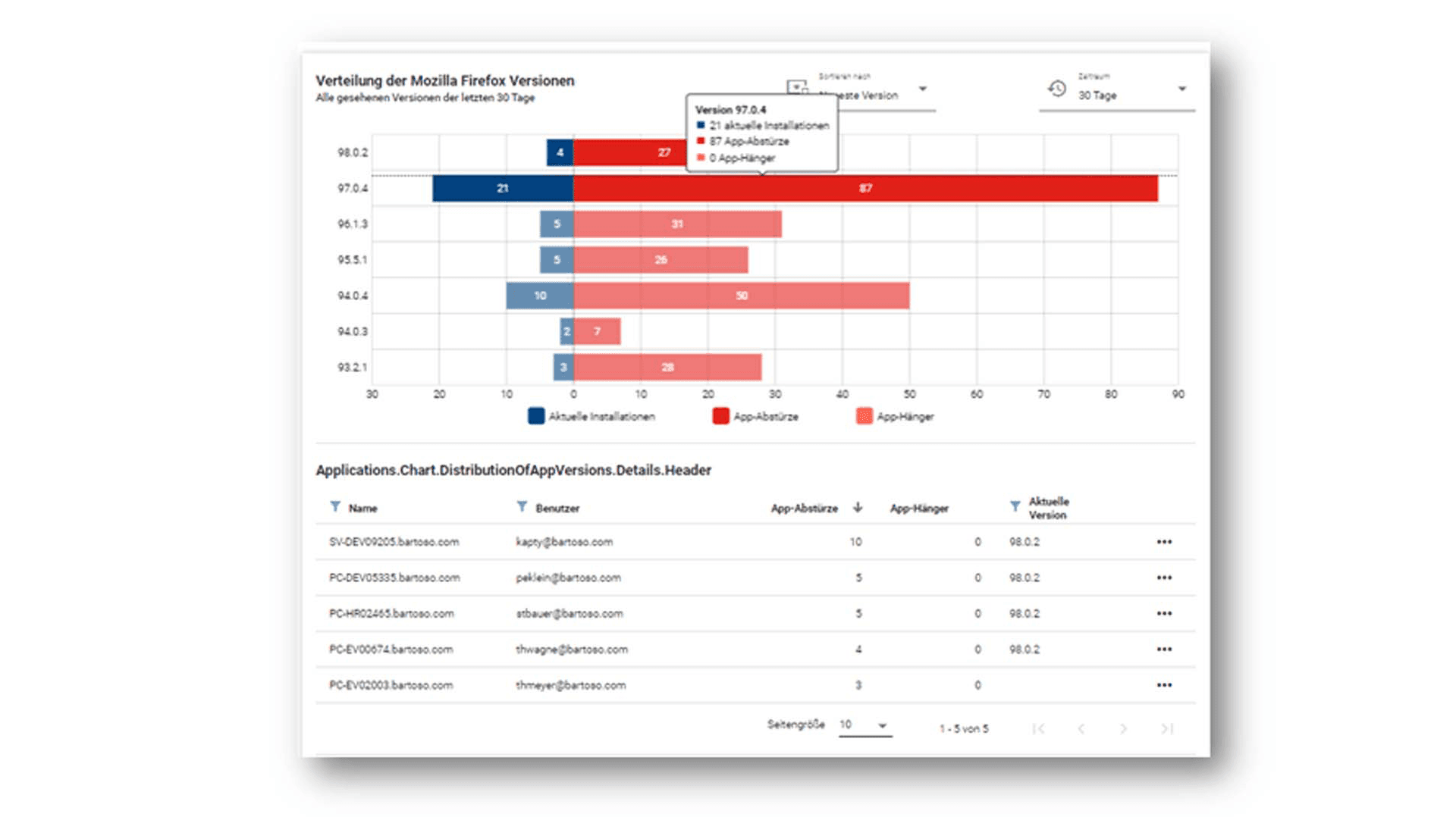Click the sort arrow next to App-Abstürze

(858, 507)
